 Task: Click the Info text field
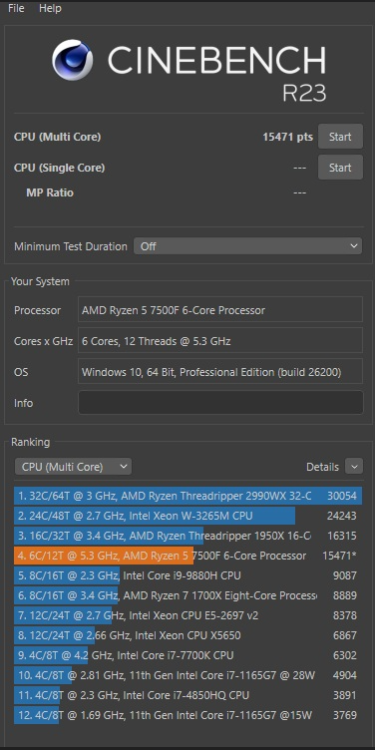pyautogui.click(x=221, y=403)
